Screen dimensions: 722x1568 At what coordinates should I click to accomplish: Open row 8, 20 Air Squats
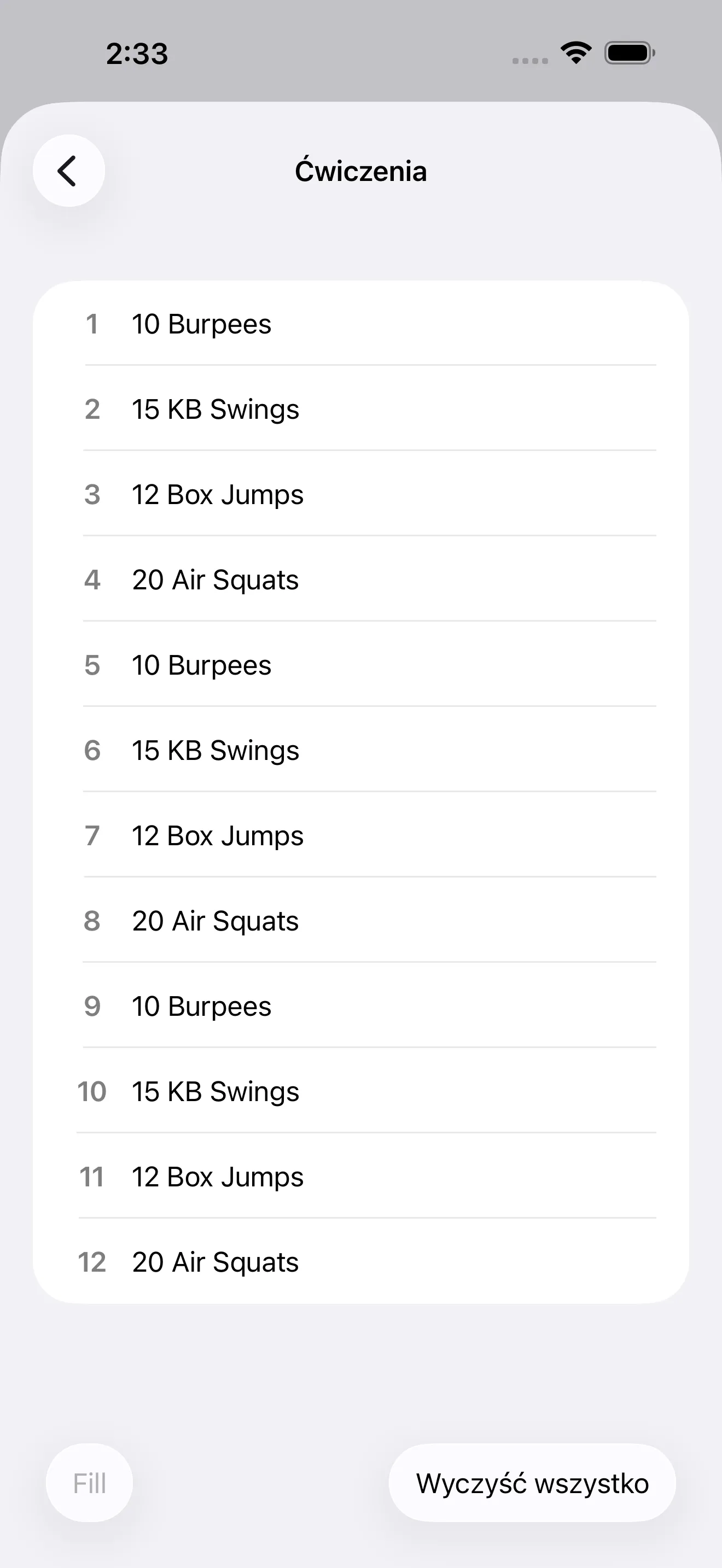[x=360, y=920]
